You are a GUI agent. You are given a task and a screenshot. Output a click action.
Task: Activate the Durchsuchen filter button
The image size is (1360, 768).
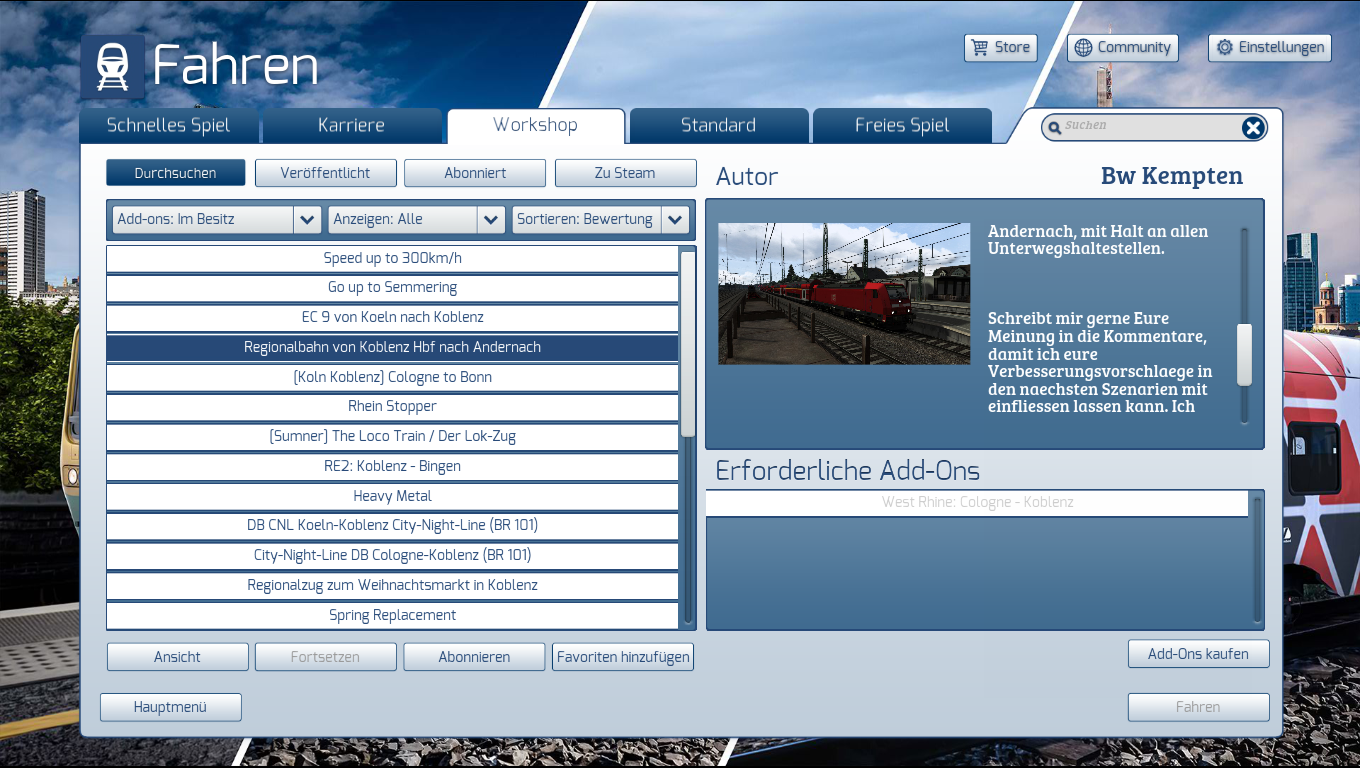pyautogui.click(x=175, y=173)
